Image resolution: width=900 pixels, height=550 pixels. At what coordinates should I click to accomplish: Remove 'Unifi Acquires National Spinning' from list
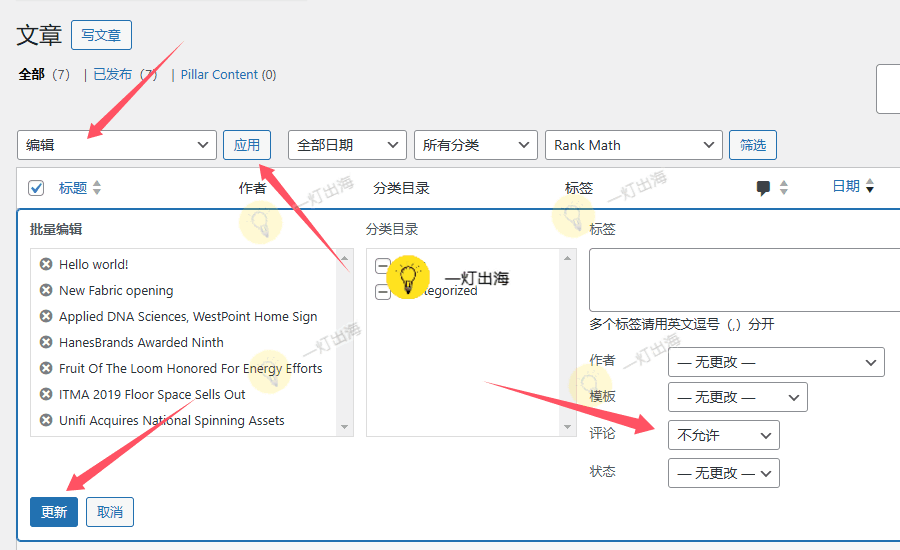coord(46,420)
